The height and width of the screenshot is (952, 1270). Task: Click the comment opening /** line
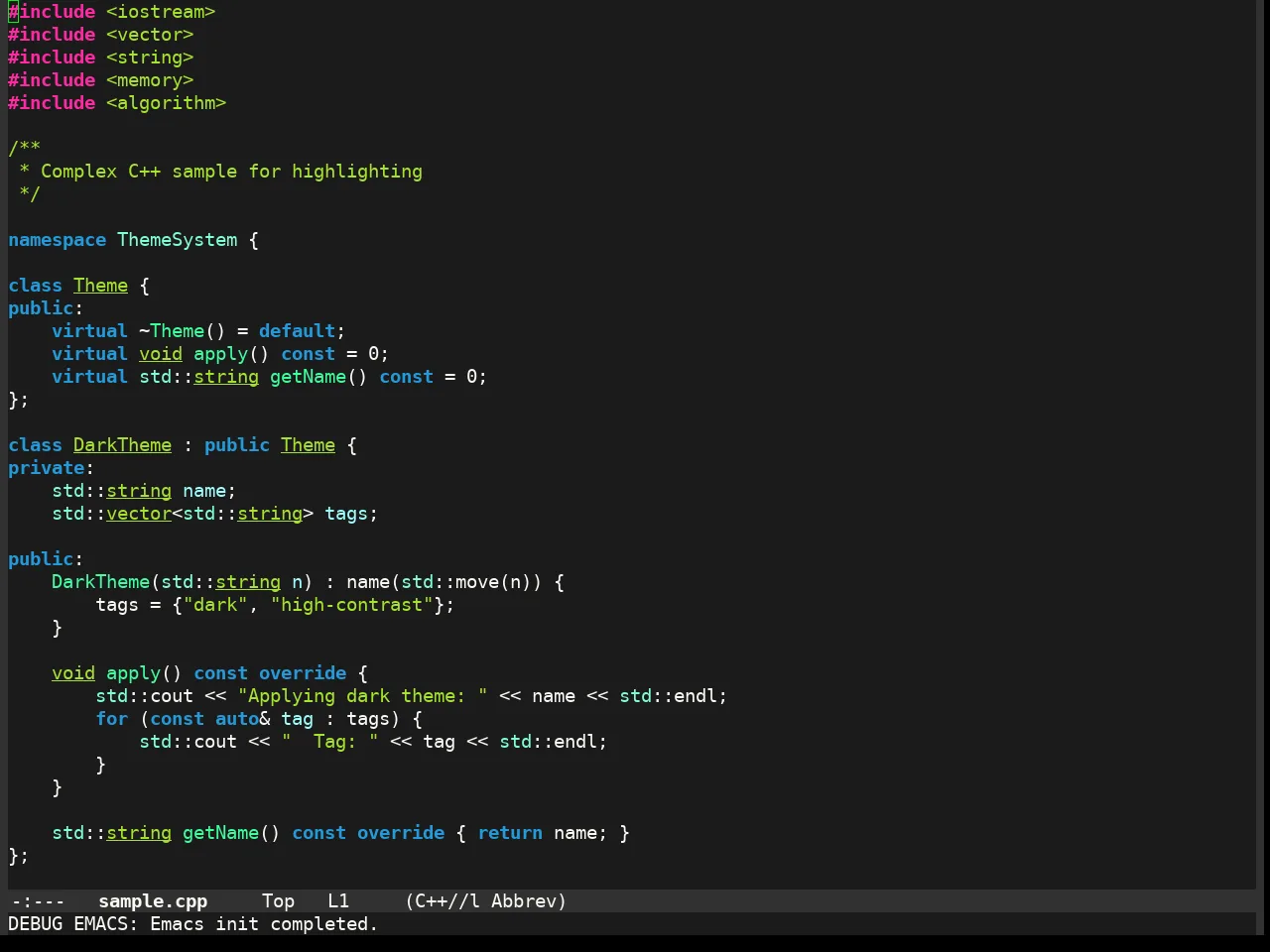(x=24, y=149)
